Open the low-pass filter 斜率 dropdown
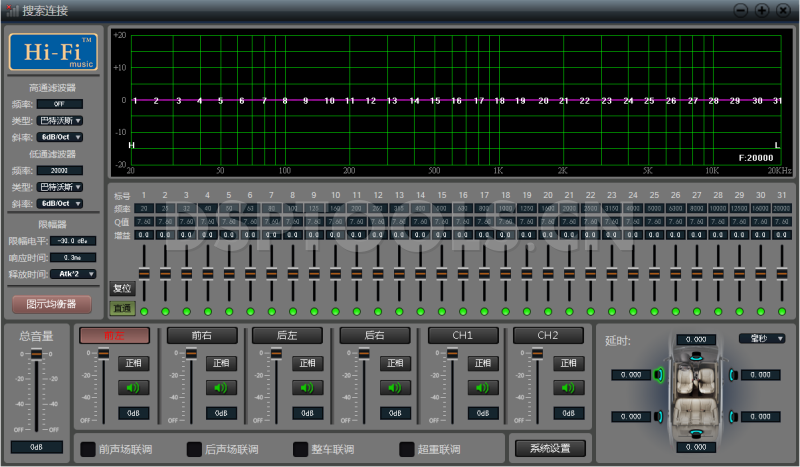 pyautogui.click(x=60, y=204)
